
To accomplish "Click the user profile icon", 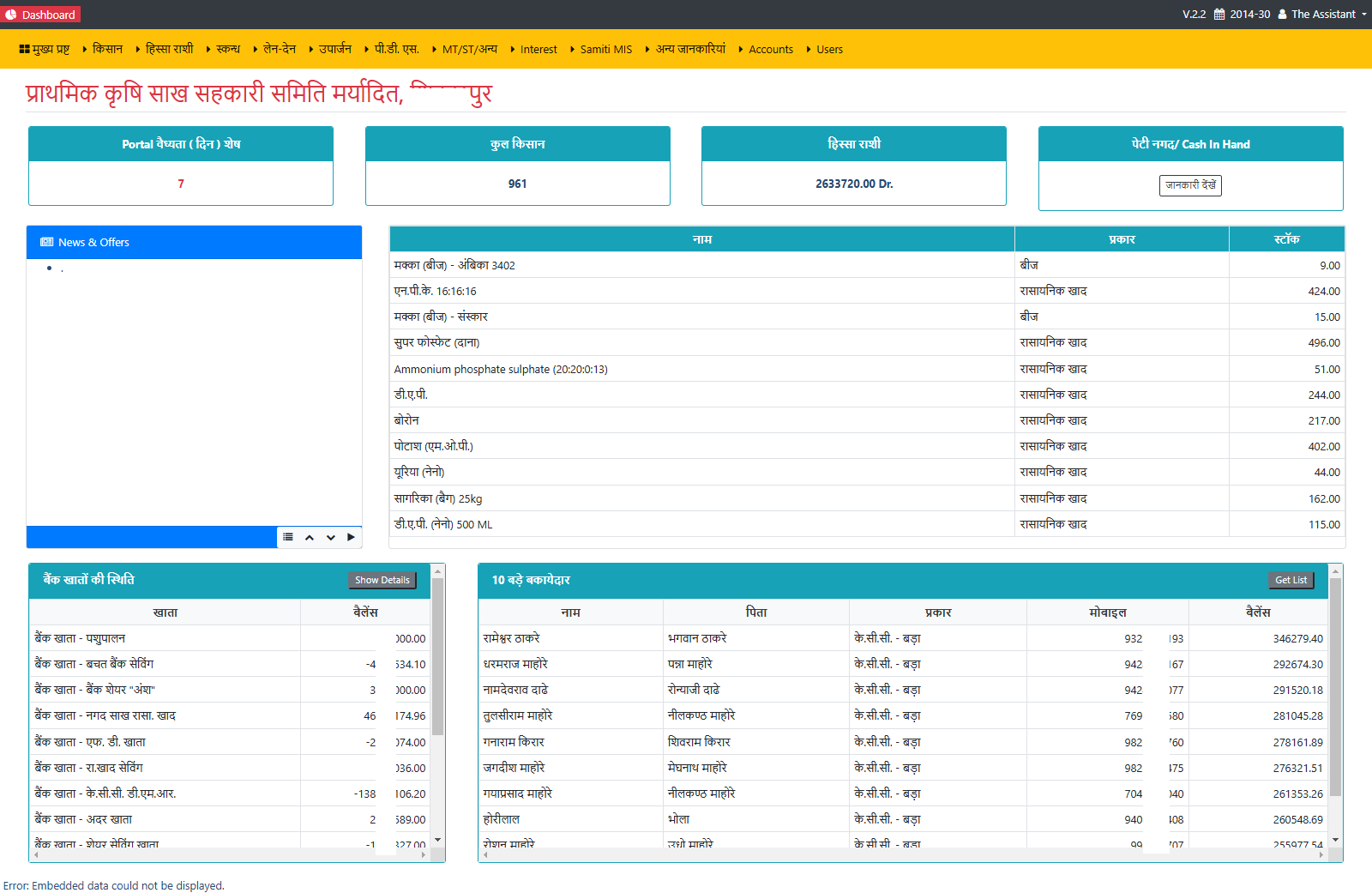I will (x=1282, y=15).
